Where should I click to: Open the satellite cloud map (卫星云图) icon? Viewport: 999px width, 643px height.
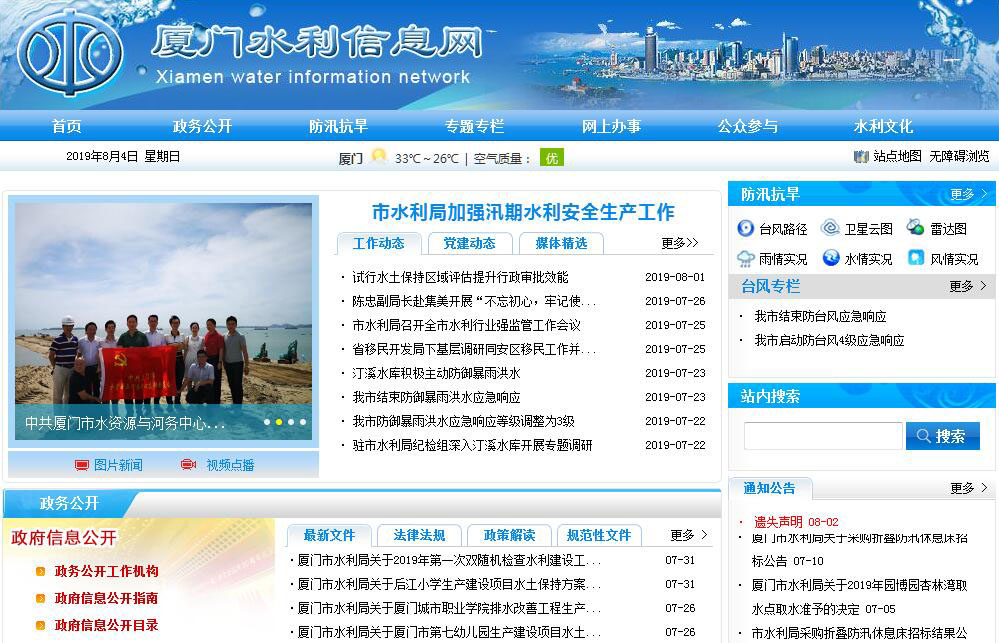coord(830,228)
